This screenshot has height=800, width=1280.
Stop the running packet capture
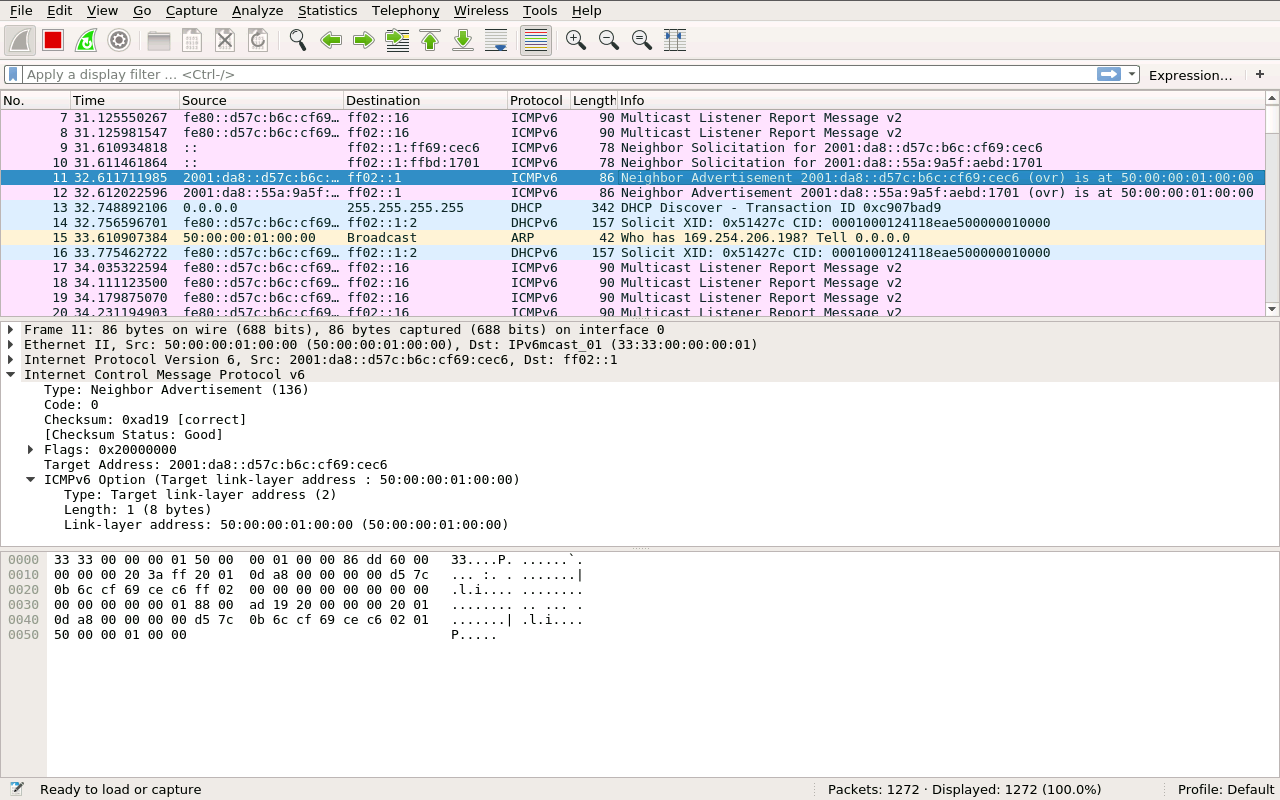click(53, 40)
